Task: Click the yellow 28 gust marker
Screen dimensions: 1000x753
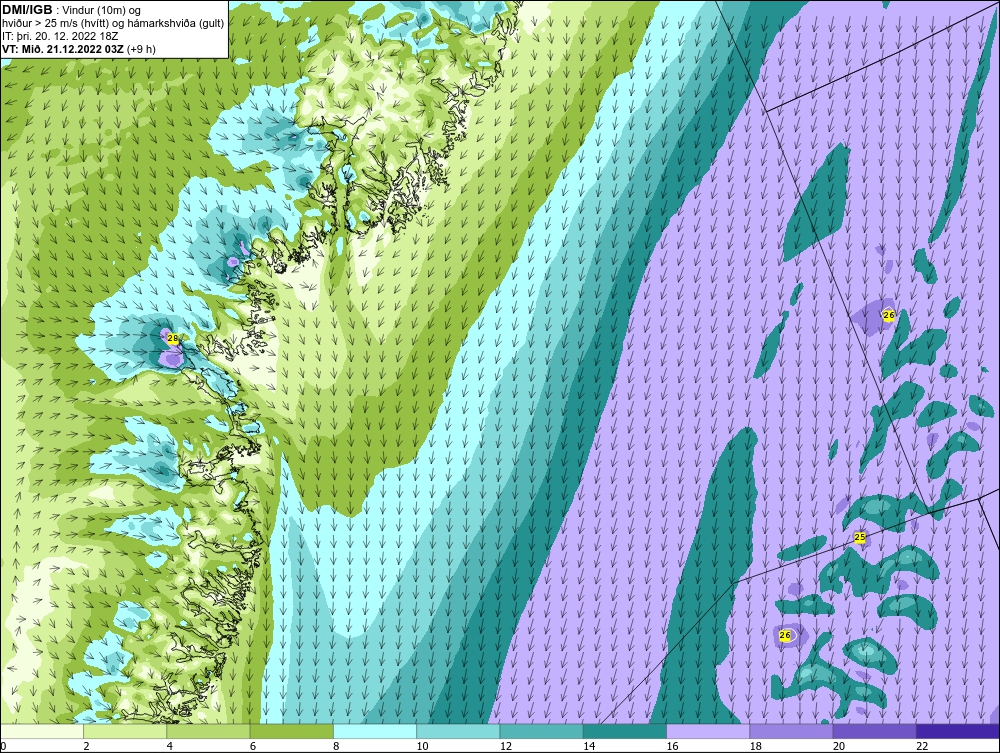Action: point(173,339)
